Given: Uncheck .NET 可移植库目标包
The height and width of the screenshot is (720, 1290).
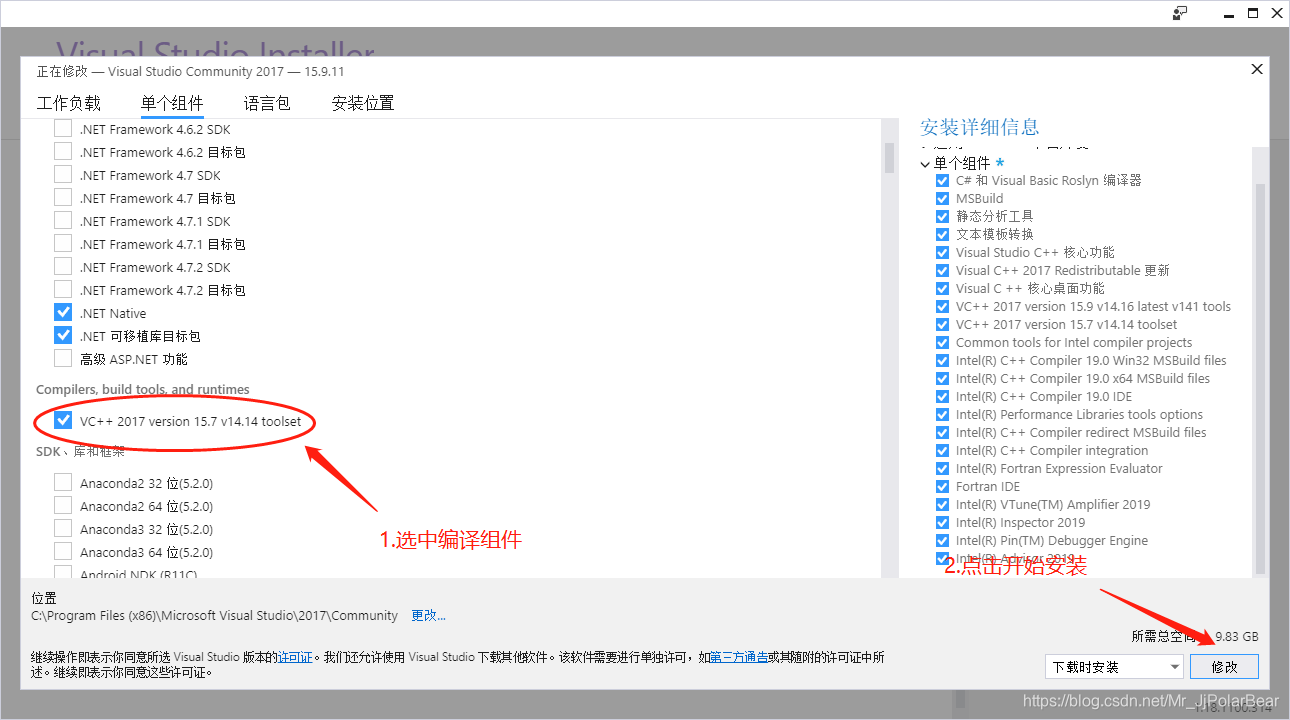Looking at the screenshot, I should (x=63, y=336).
